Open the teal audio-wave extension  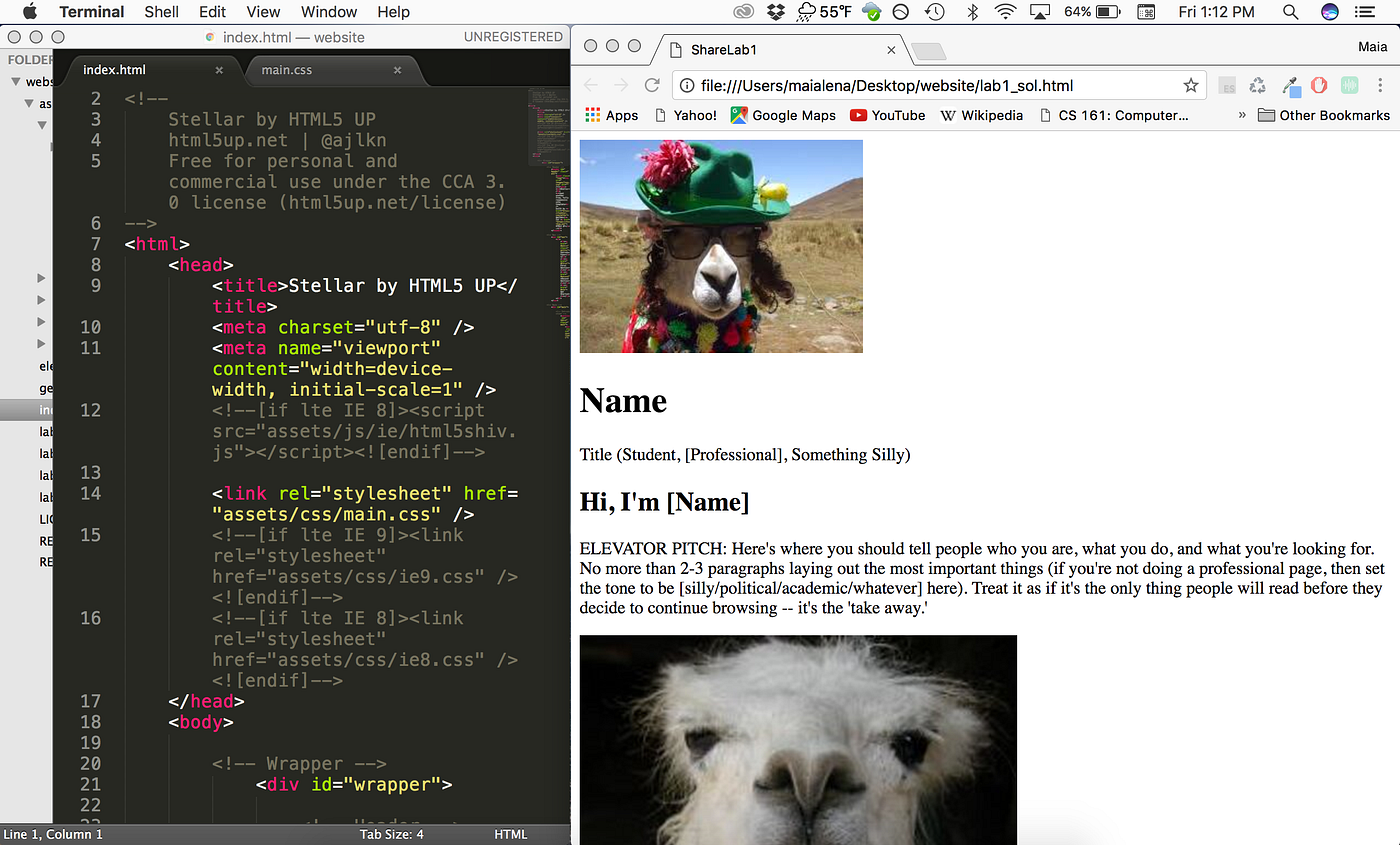point(1350,85)
